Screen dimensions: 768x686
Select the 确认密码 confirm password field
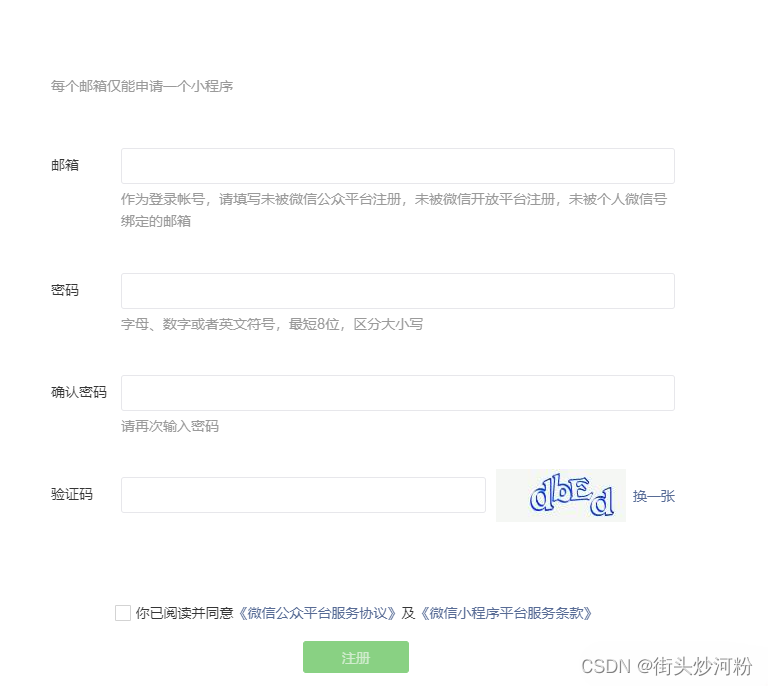pyautogui.click(x=397, y=393)
